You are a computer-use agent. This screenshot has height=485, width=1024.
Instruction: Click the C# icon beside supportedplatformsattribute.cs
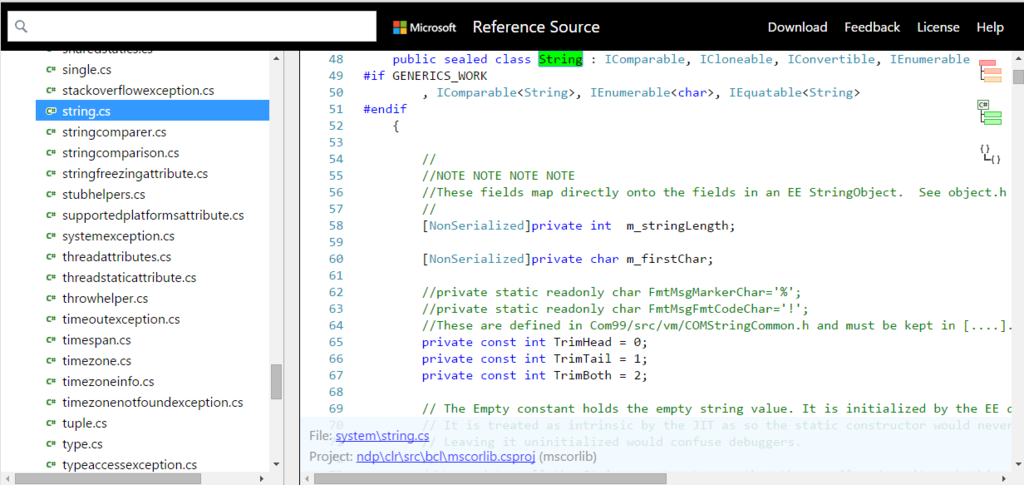pos(50,215)
